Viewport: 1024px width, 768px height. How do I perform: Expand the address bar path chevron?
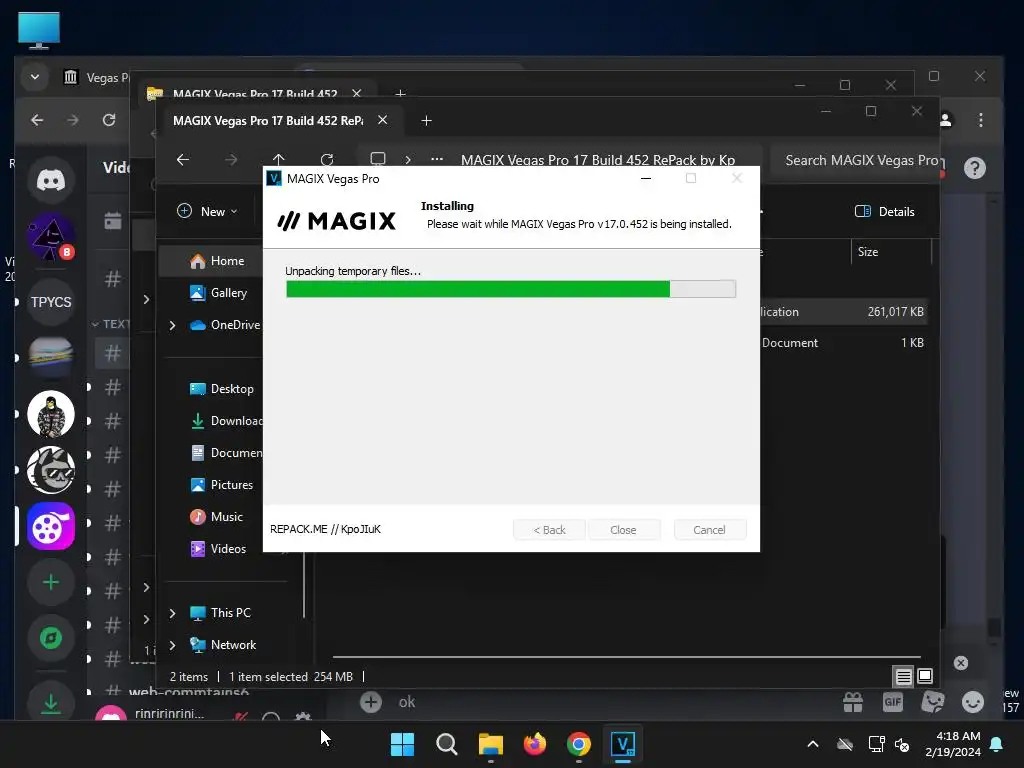click(x=408, y=159)
